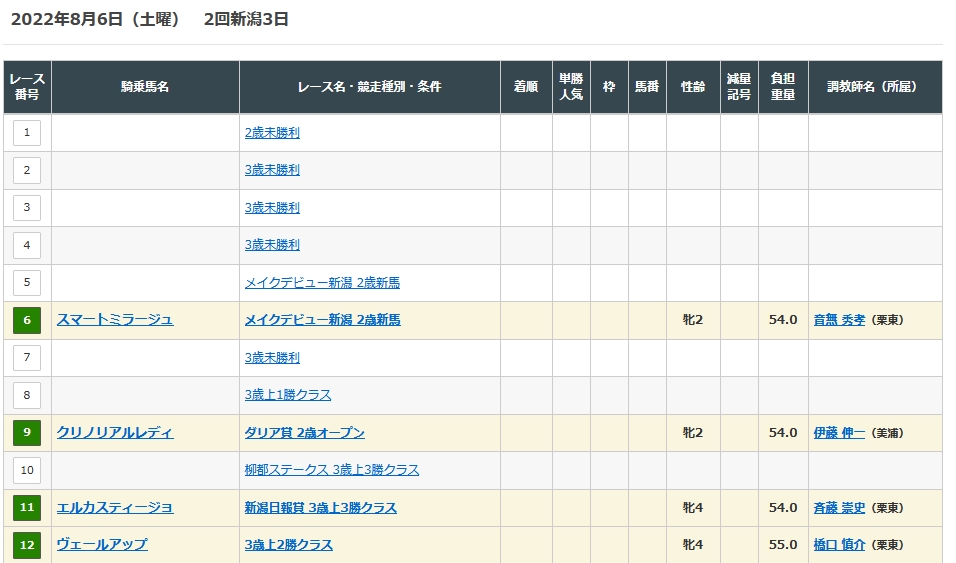
Task: View trainer 斉藤 崇史's profile
Action: [839, 508]
